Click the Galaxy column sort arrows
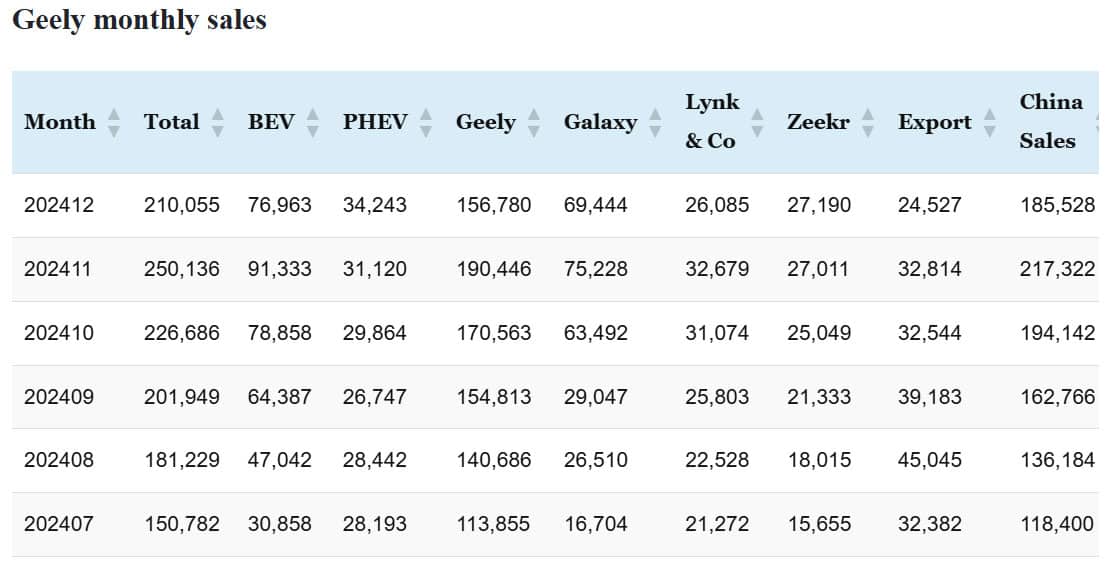The image size is (1105, 561). pyautogui.click(x=655, y=123)
